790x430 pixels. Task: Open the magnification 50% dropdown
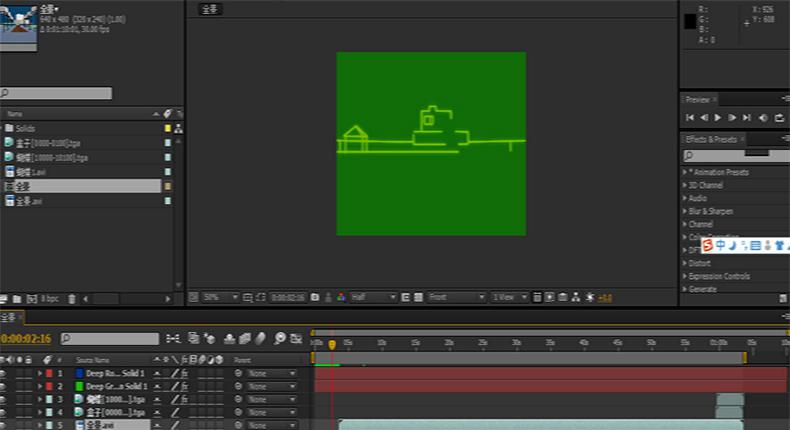pos(221,297)
